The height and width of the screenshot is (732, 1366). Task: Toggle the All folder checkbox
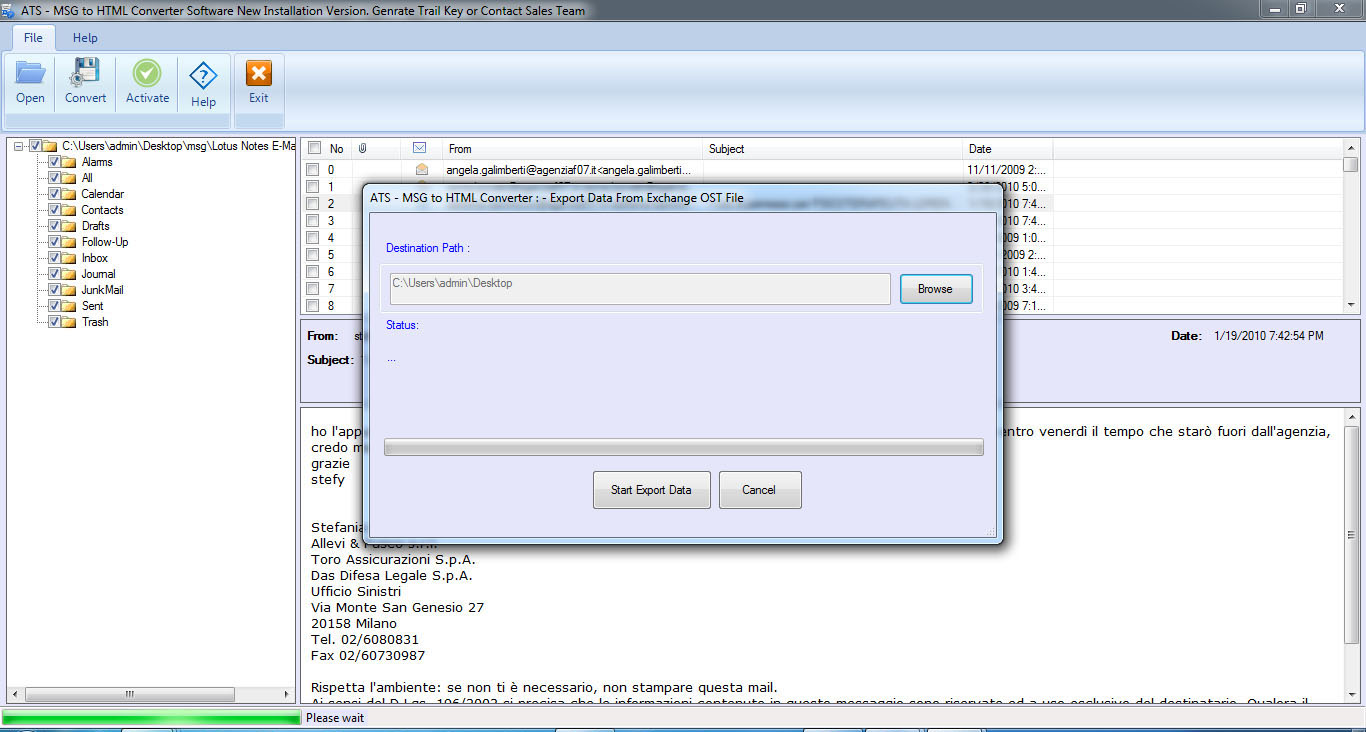[x=54, y=178]
